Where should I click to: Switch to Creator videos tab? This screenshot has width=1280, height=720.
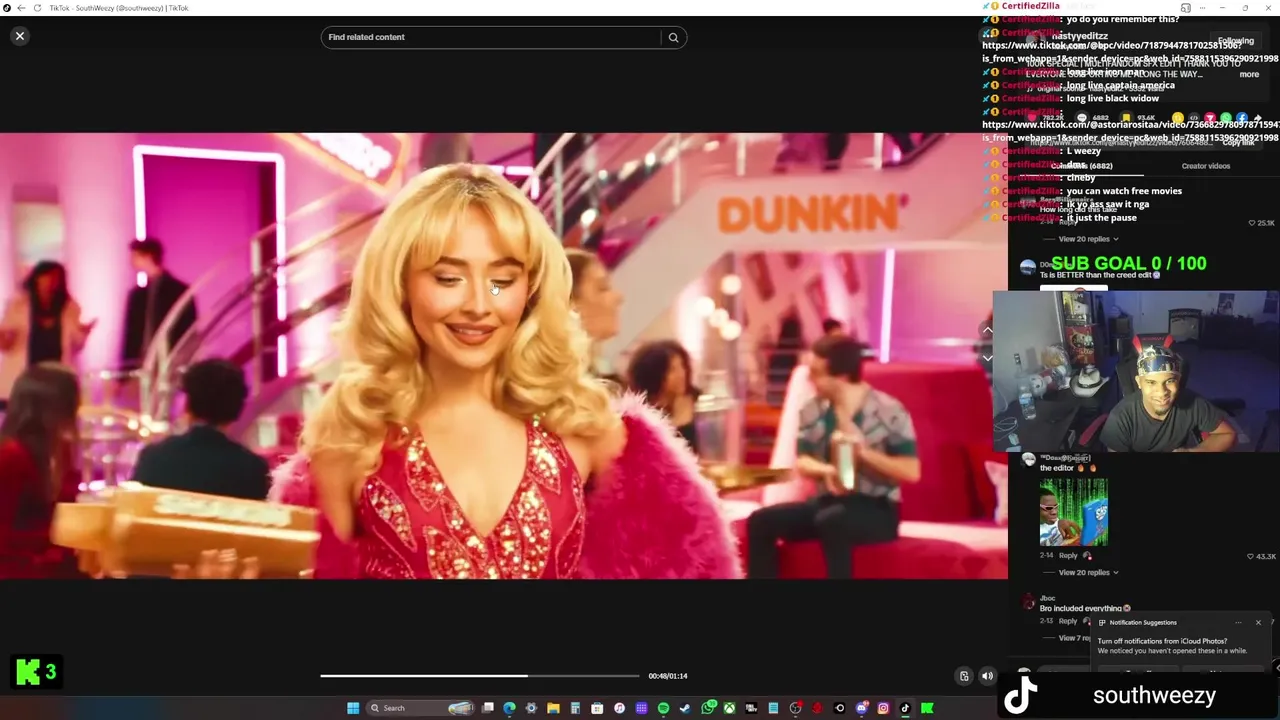[1206, 166]
